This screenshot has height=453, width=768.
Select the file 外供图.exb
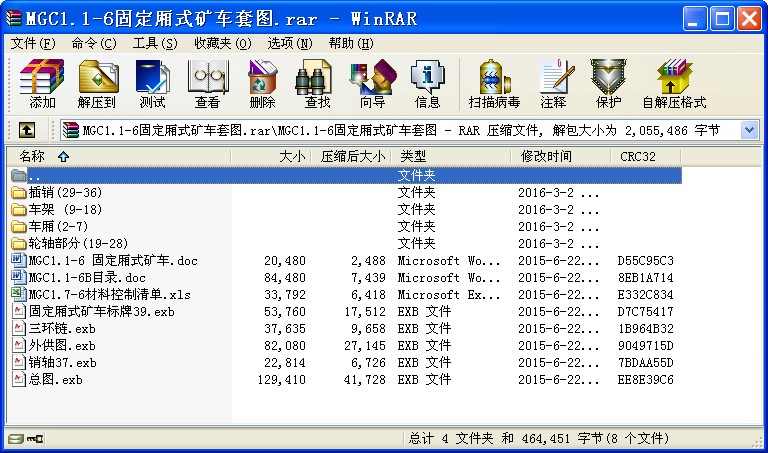(x=62, y=346)
